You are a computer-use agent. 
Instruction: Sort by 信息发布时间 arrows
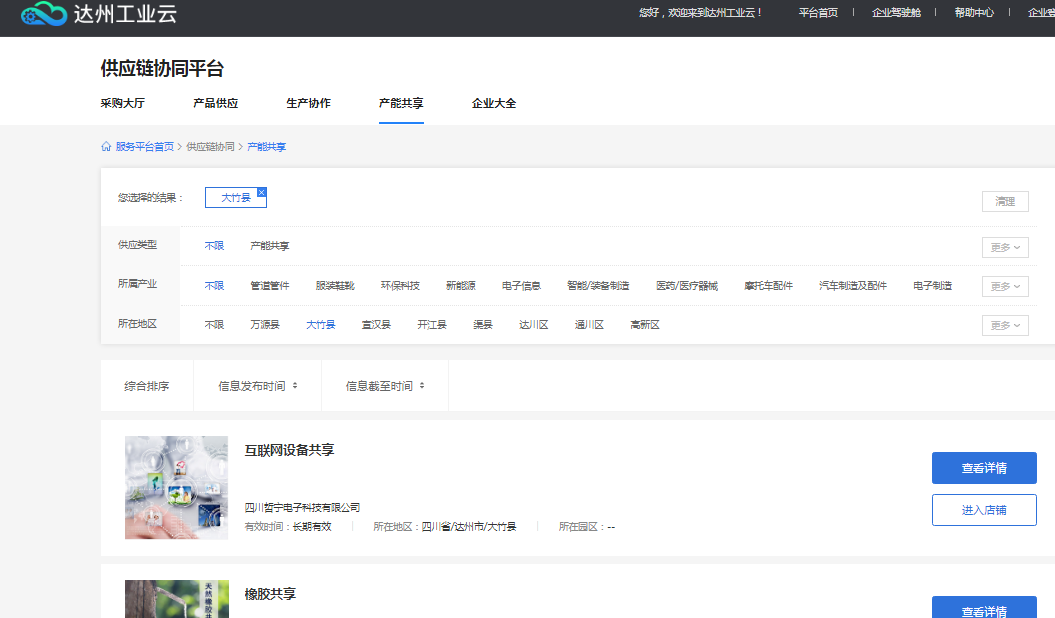click(295, 386)
